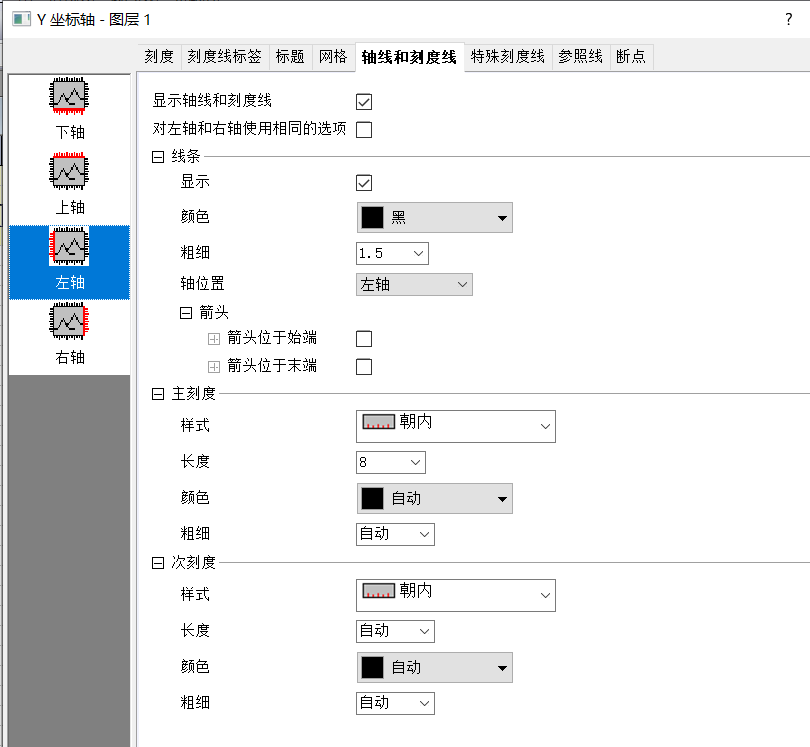Open the 断点 tab
This screenshot has width=810, height=747.
tap(630, 57)
